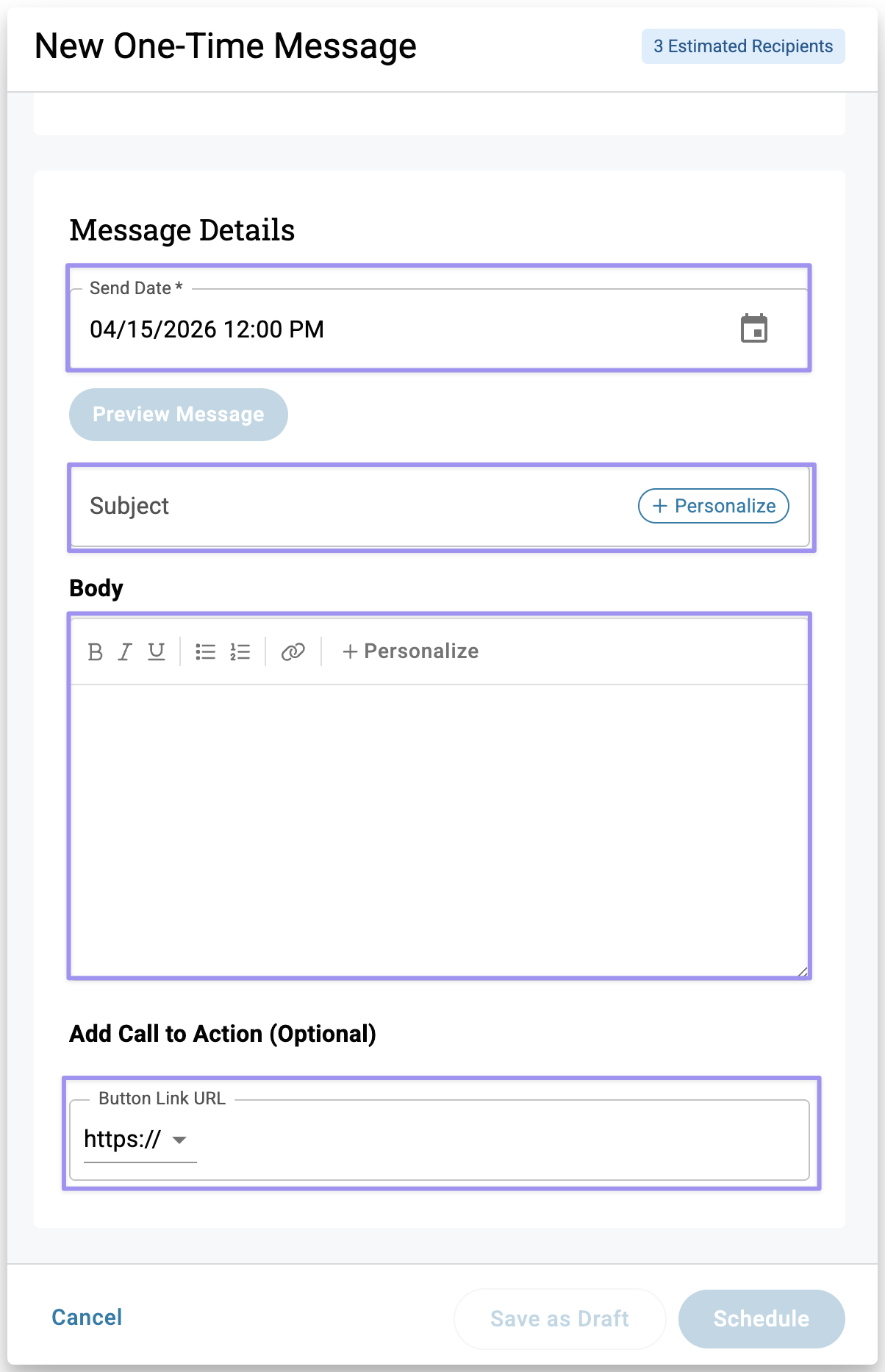Toggle underline formatting in the body editor

[x=157, y=651]
